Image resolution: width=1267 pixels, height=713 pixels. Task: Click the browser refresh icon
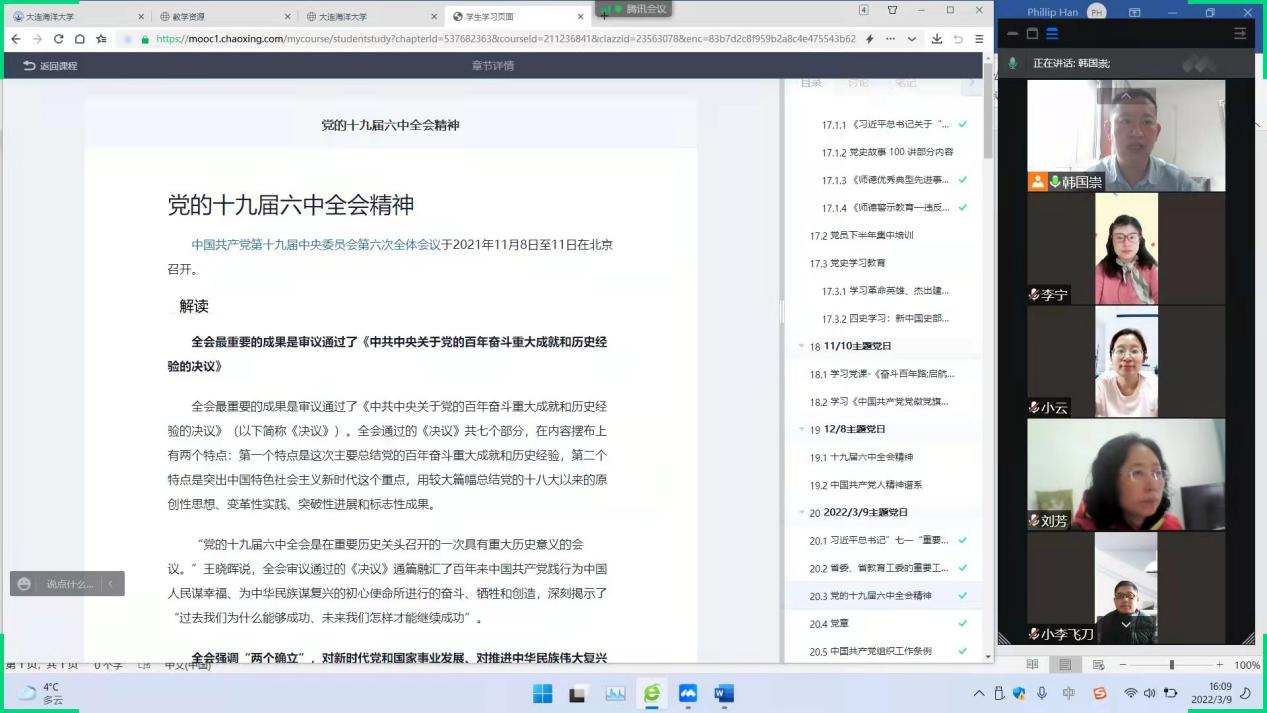(58, 39)
